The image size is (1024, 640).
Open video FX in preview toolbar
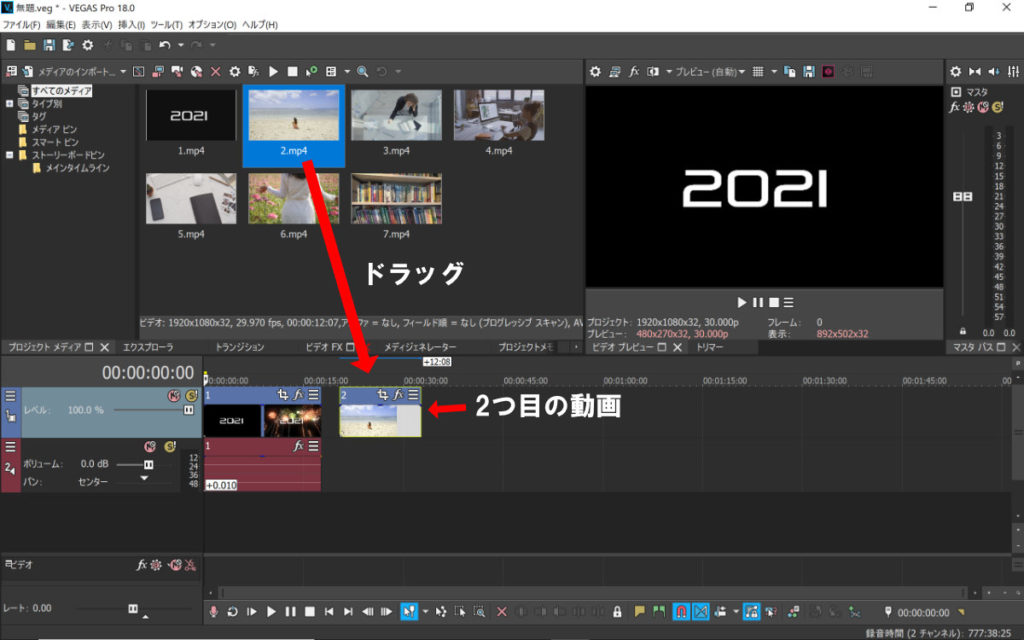634,72
